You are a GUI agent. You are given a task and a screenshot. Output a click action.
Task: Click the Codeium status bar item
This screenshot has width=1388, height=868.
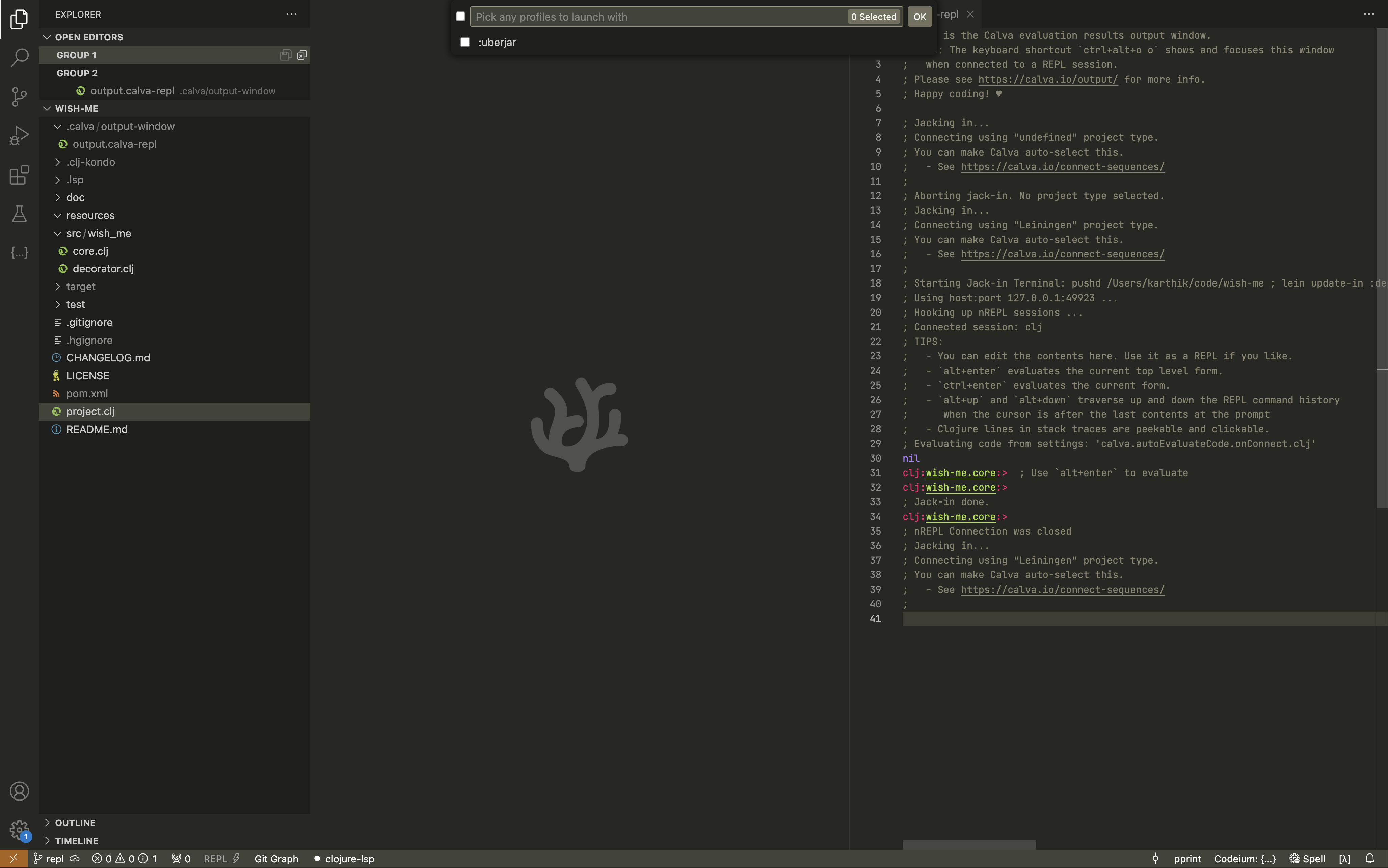[1245, 858]
